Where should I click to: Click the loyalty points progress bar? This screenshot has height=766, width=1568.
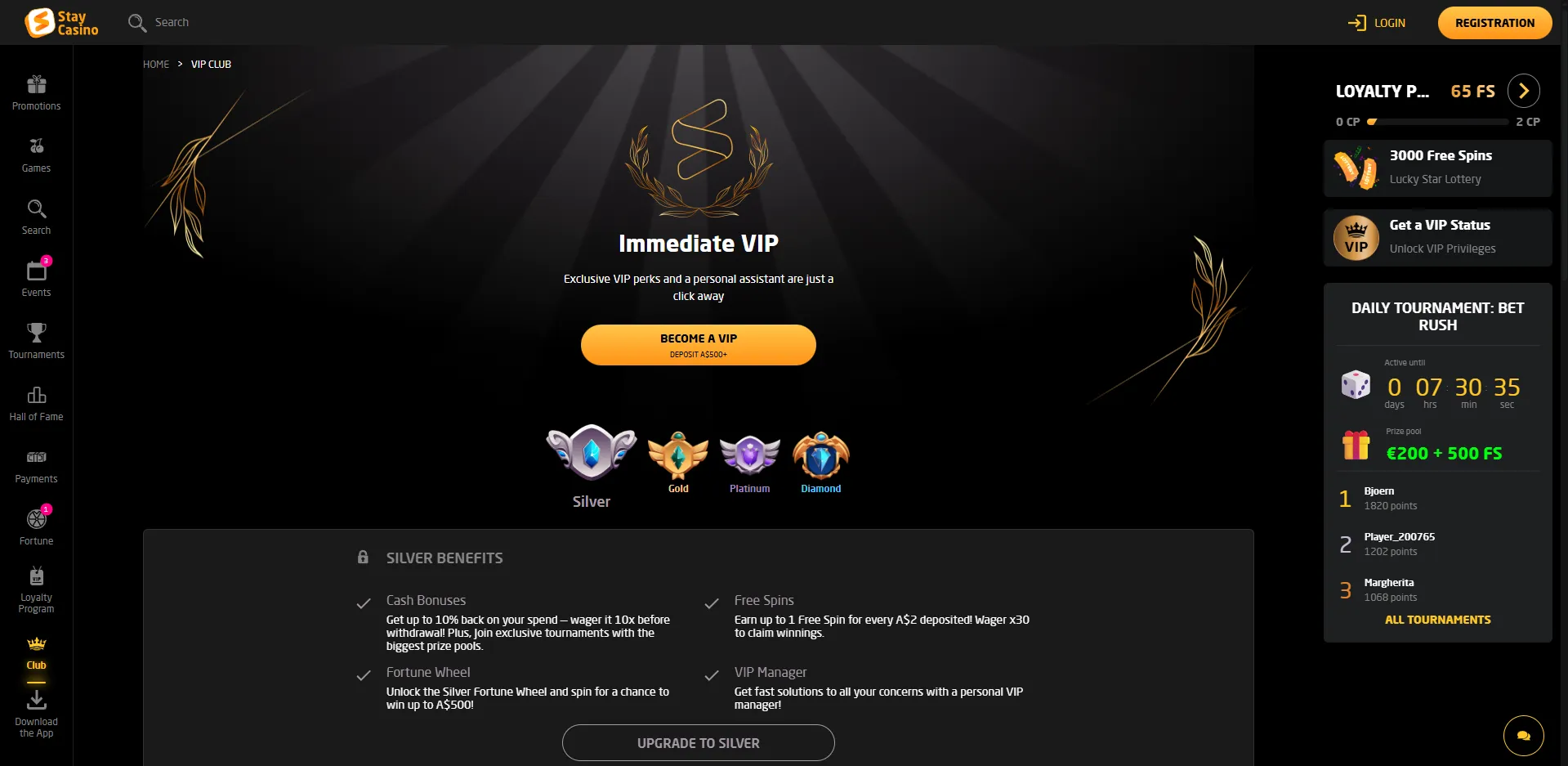1438,122
